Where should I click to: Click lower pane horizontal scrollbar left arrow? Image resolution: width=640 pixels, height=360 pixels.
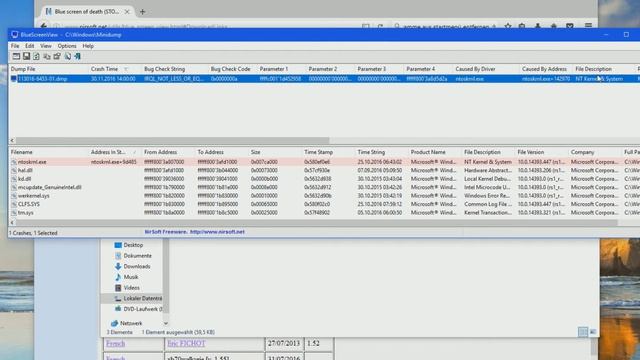[x=12, y=223]
